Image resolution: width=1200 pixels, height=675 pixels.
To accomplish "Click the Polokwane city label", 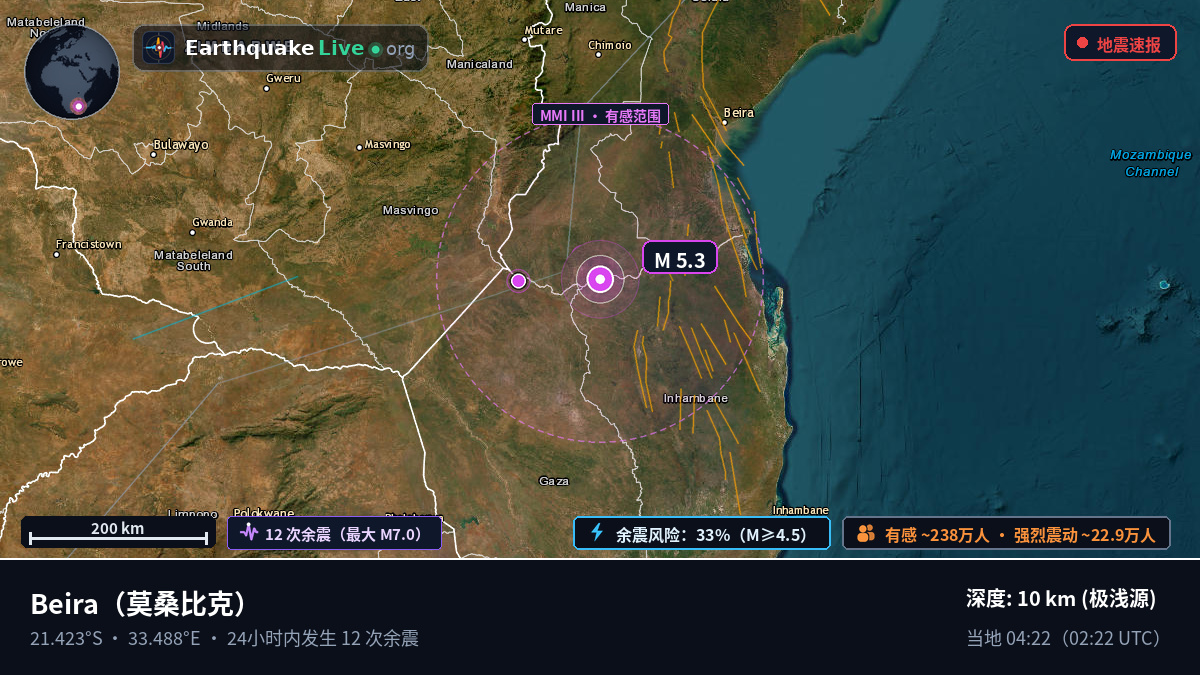I will (x=264, y=514).
